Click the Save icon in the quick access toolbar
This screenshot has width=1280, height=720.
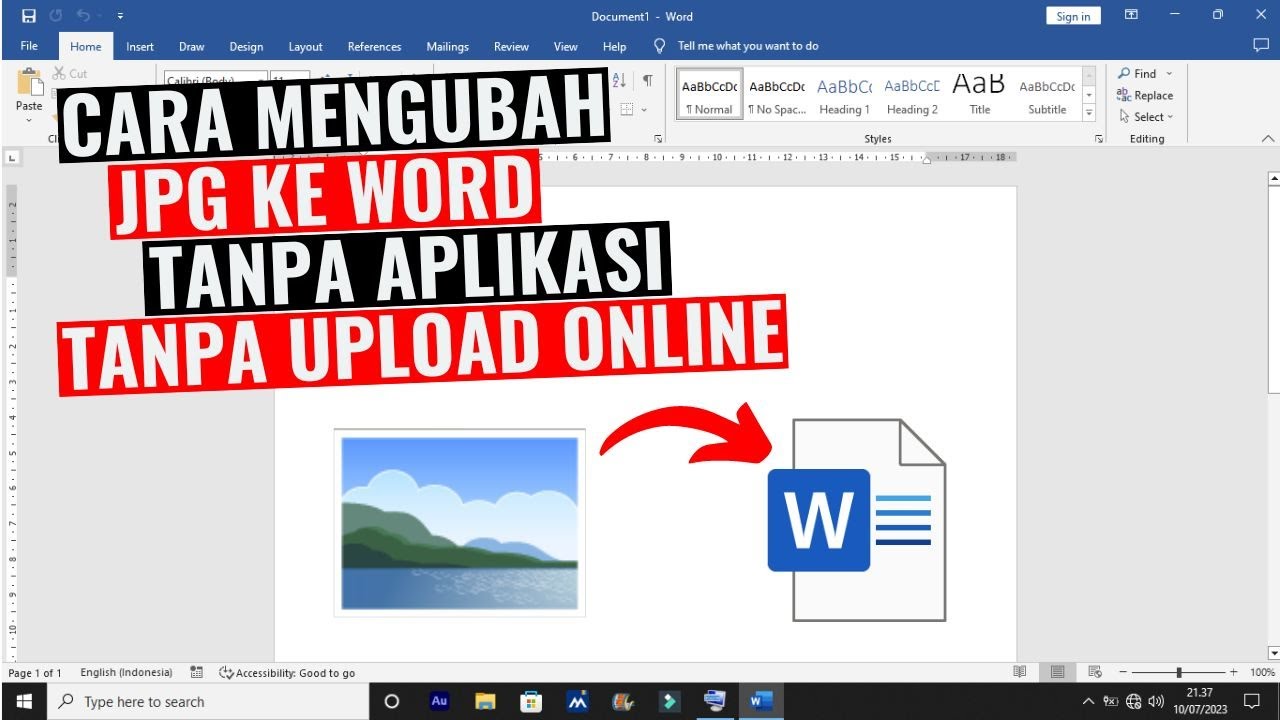point(29,16)
